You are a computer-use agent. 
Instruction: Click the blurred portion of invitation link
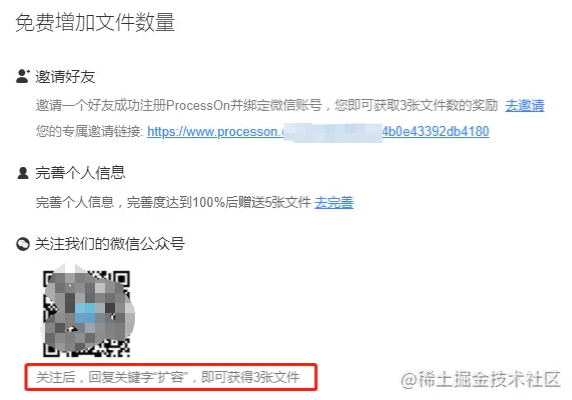[333, 133]
